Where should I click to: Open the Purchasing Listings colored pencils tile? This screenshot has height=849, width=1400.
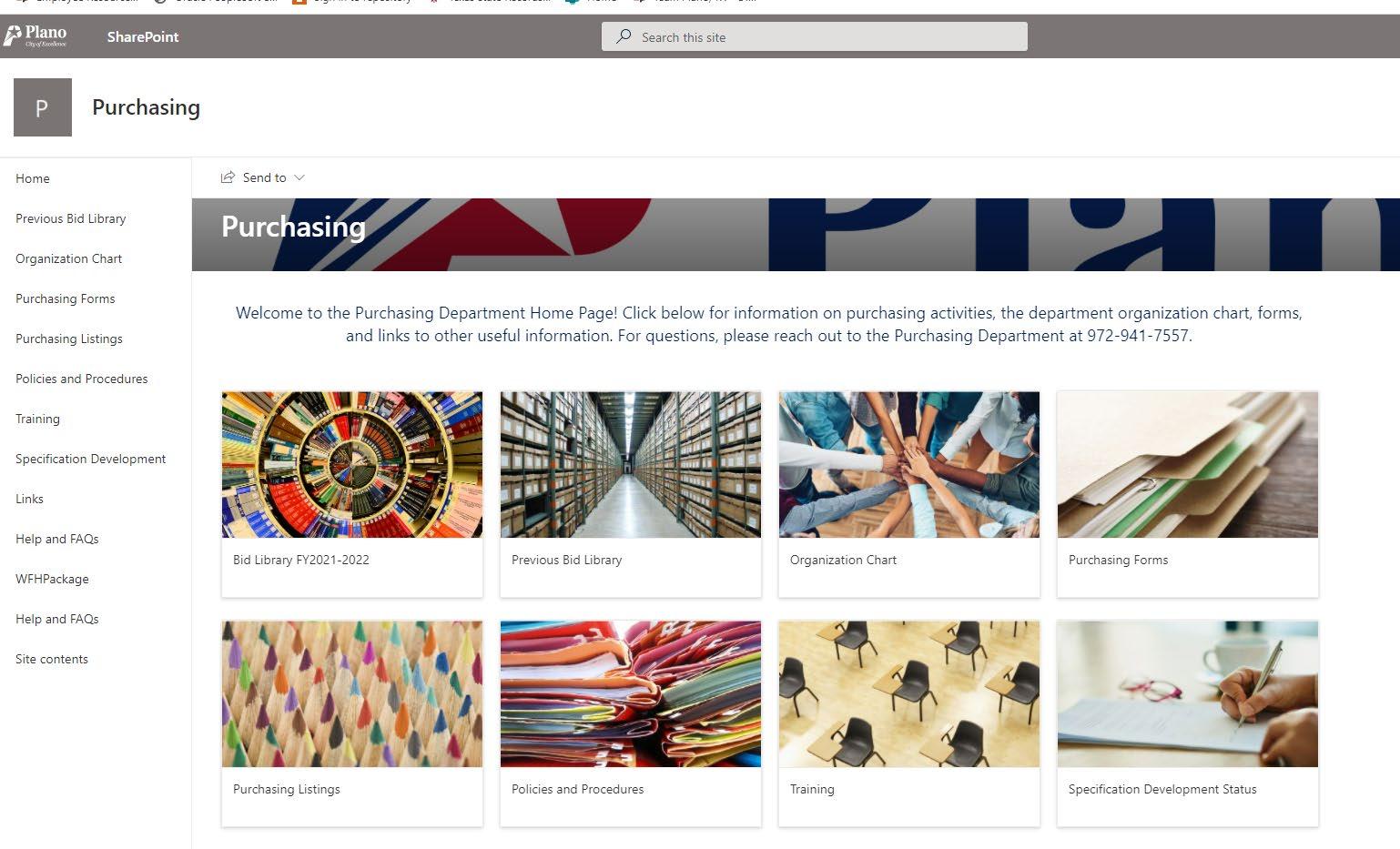(352, 694)
